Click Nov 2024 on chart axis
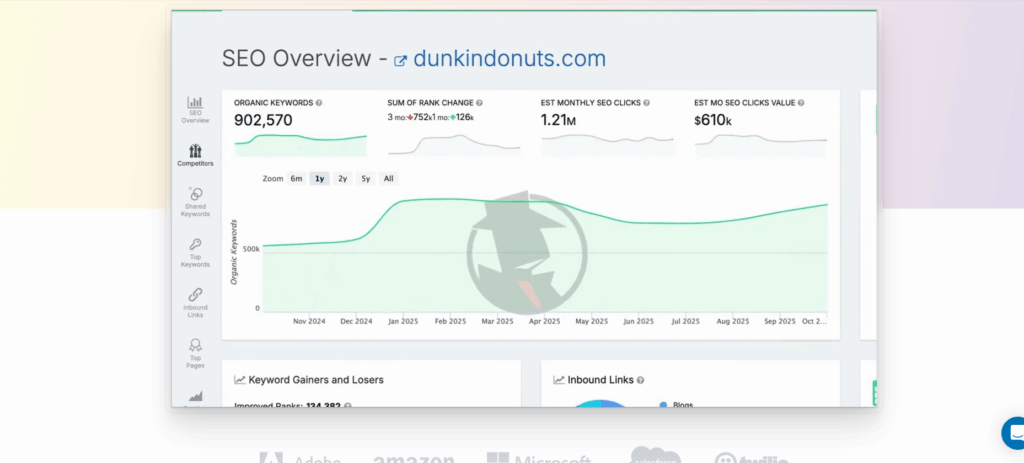 pos(309,321)
